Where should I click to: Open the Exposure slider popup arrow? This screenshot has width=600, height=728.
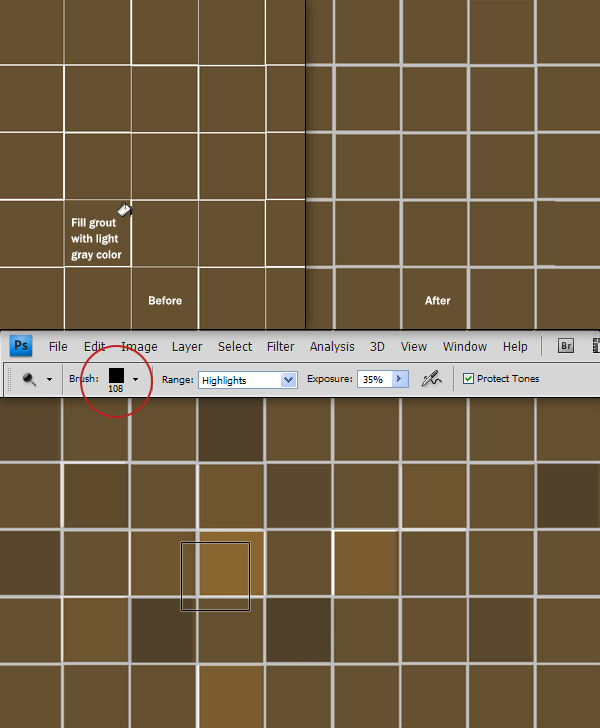click(x=400, y=379)
